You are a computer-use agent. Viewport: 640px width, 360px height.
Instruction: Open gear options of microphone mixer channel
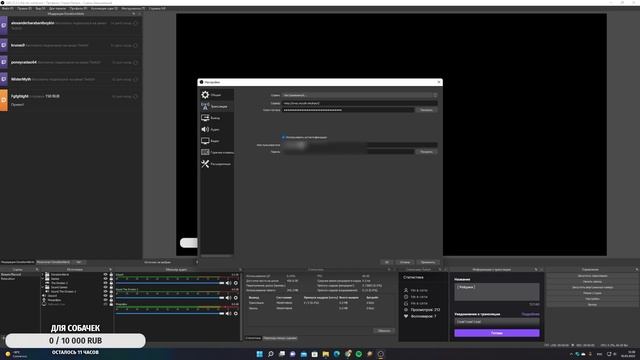click(x=236, y=313)
